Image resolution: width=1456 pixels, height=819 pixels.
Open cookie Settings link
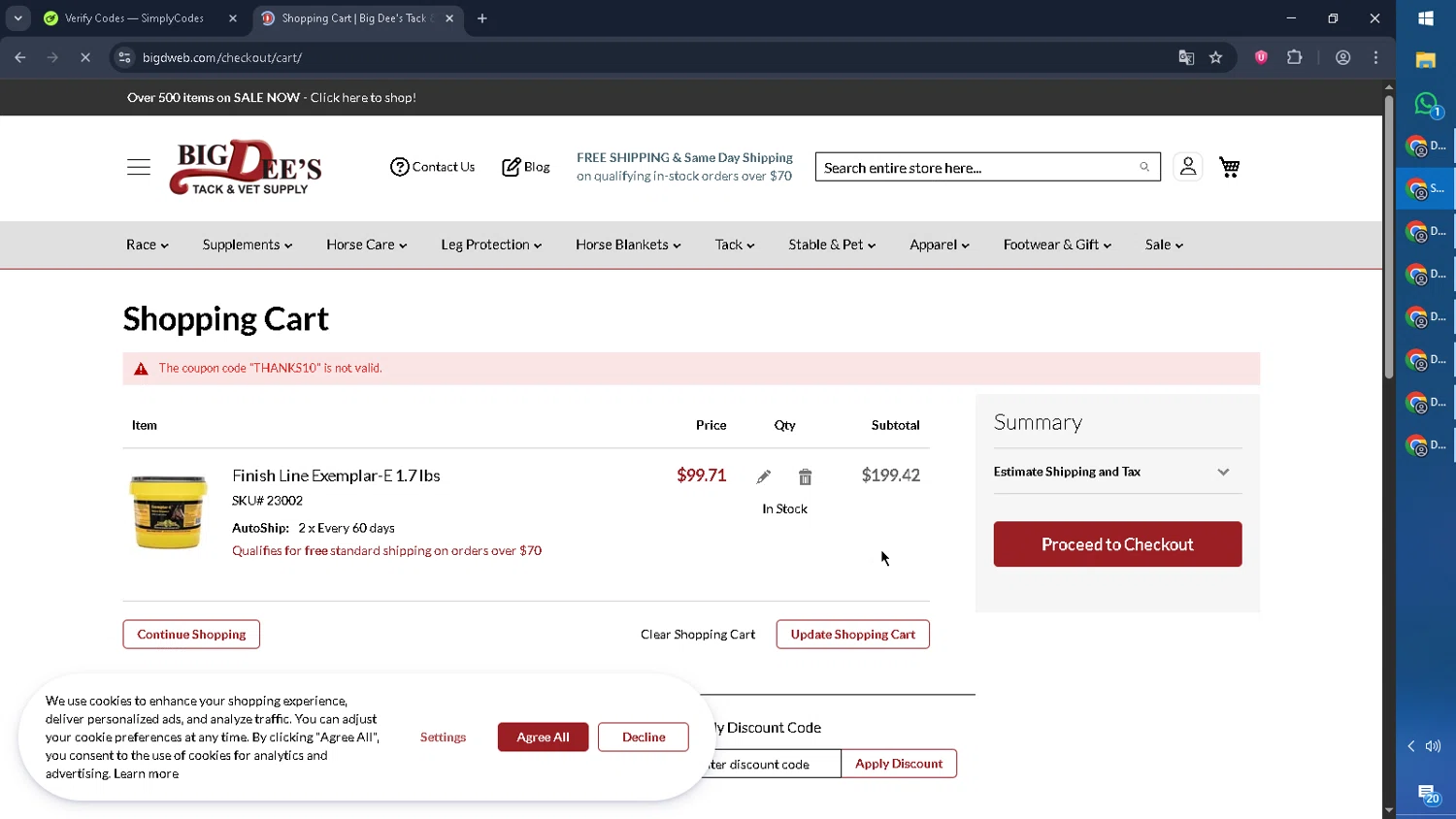443,737
